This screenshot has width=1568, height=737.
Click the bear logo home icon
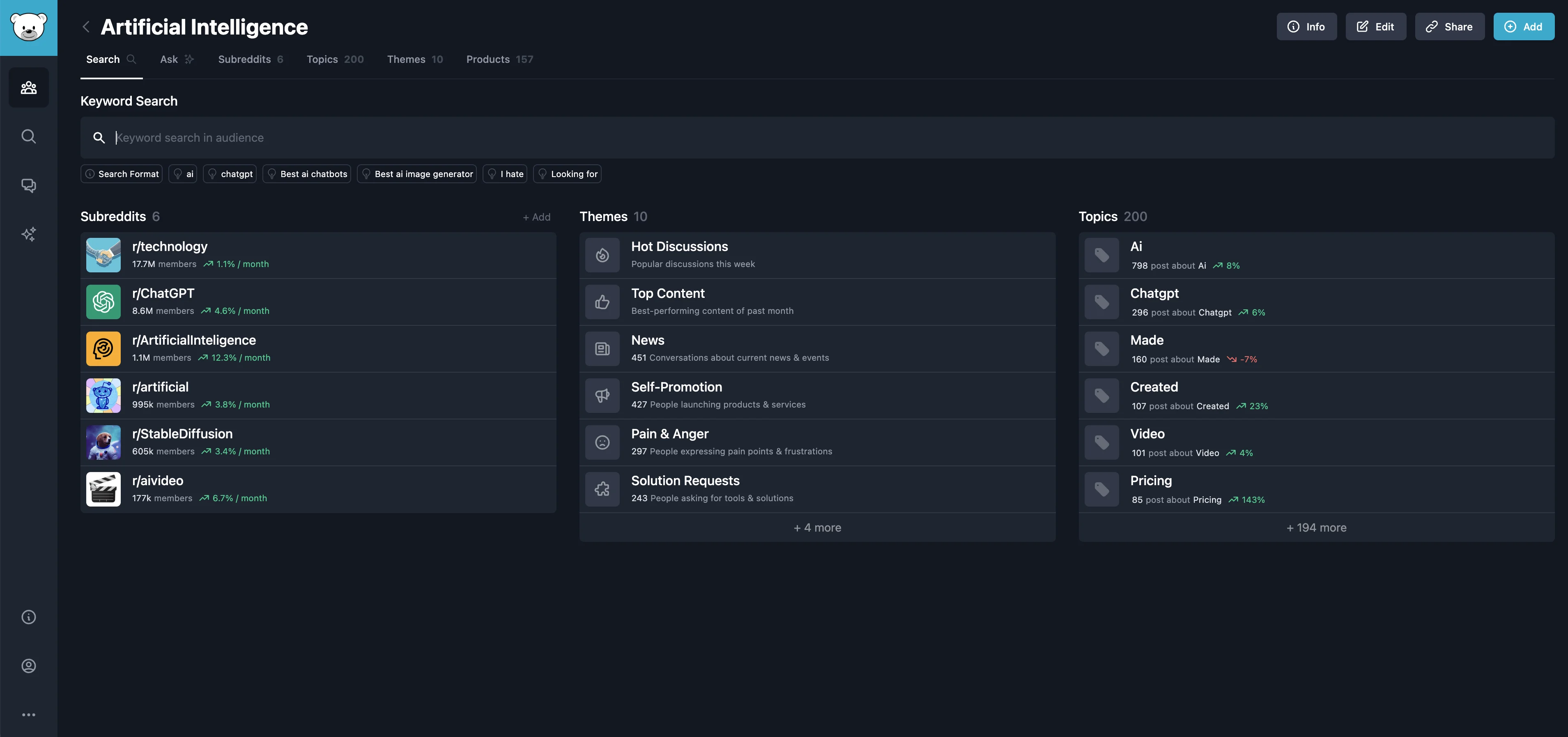click(29, 28)
